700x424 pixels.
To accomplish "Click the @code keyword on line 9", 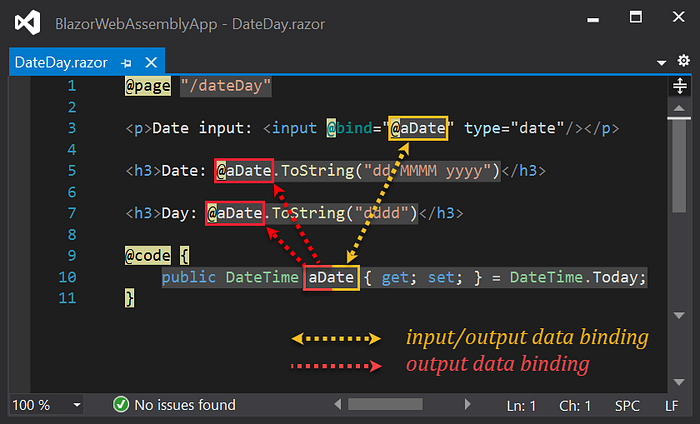I will pyautogui.click(x=148, y=255).
